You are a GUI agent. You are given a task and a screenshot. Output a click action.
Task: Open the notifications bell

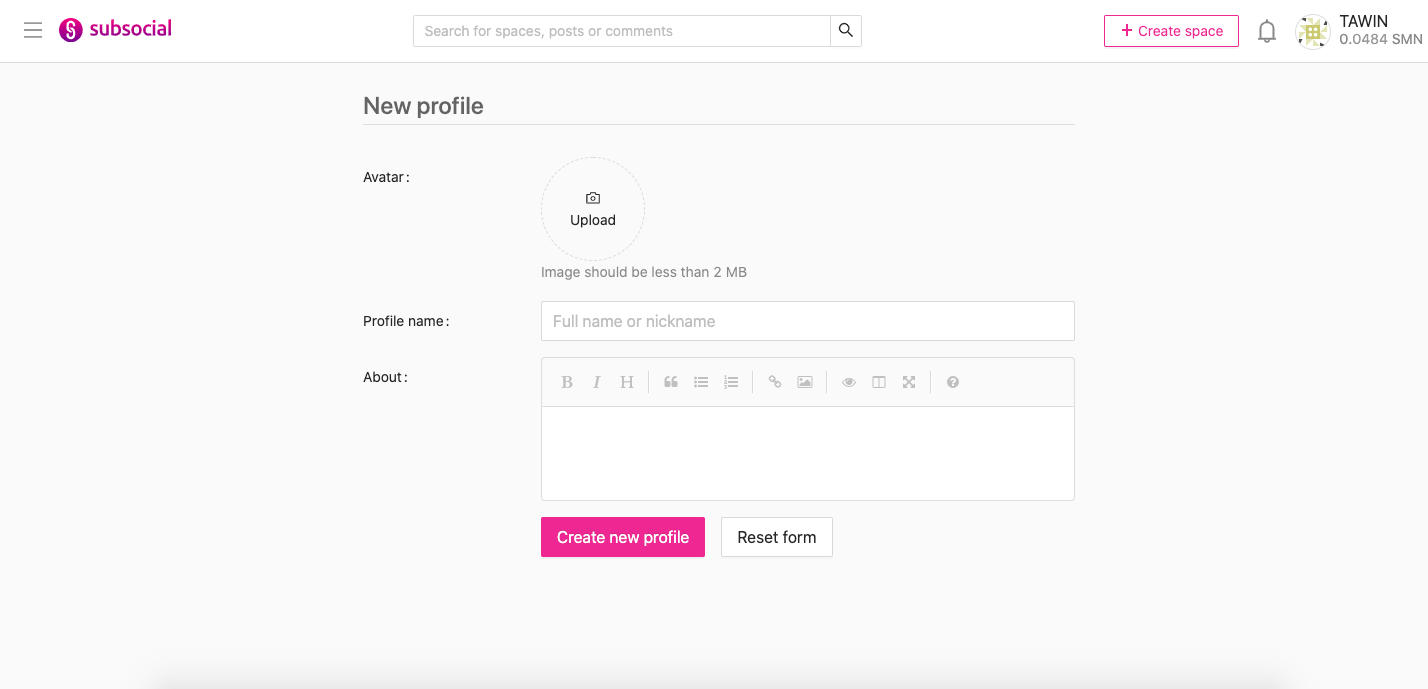(1267, 31)
